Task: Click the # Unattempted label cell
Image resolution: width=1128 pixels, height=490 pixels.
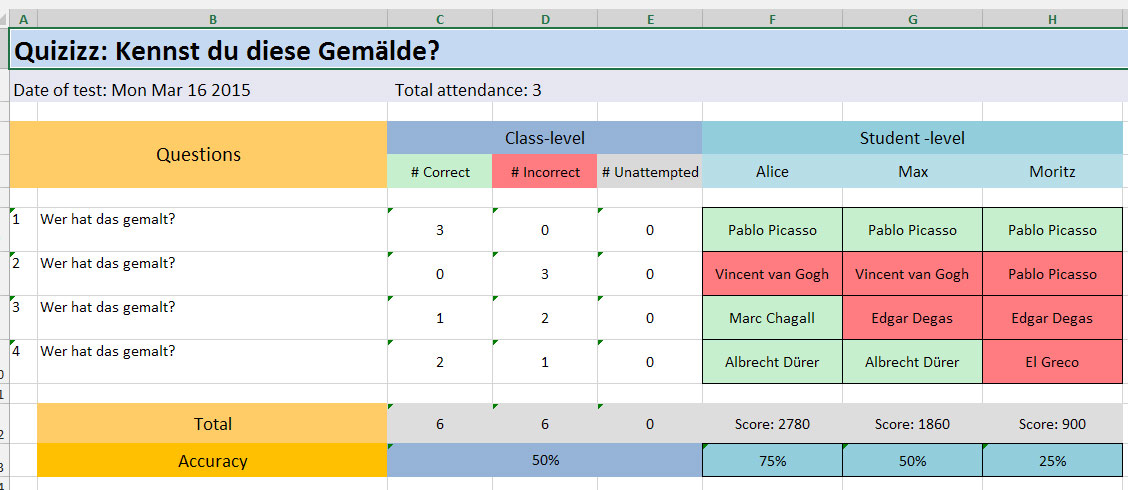Action: 650,172
